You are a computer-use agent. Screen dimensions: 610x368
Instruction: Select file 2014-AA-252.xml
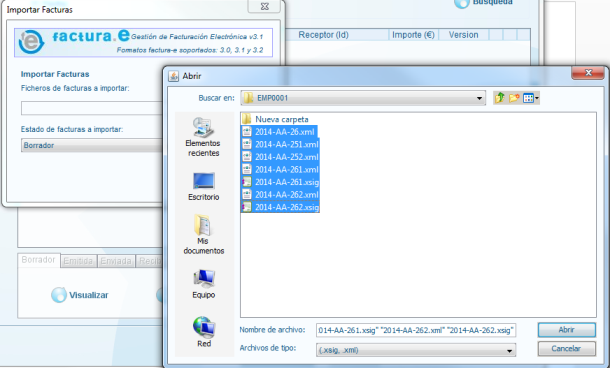pos(280,157)
